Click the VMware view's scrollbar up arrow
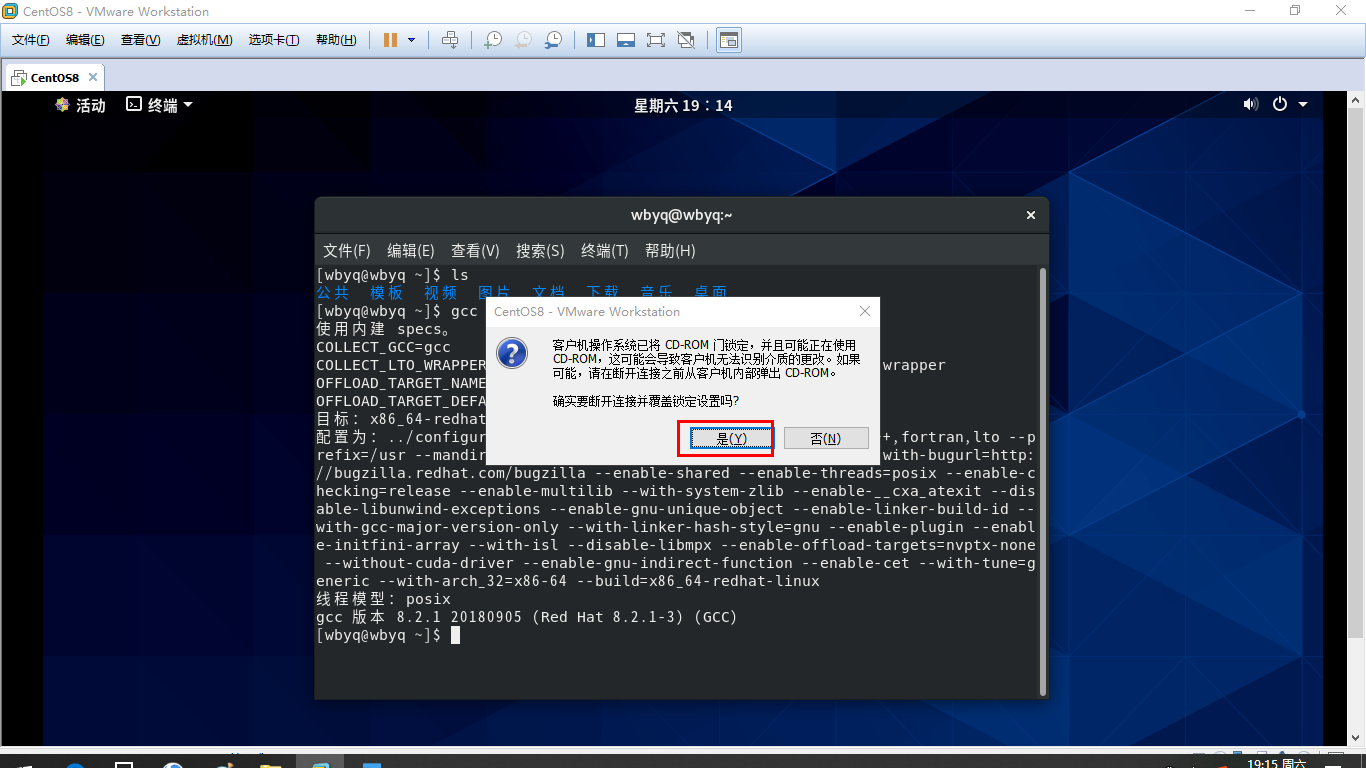The image size is (1366, 768). [x=1357, y=99]
